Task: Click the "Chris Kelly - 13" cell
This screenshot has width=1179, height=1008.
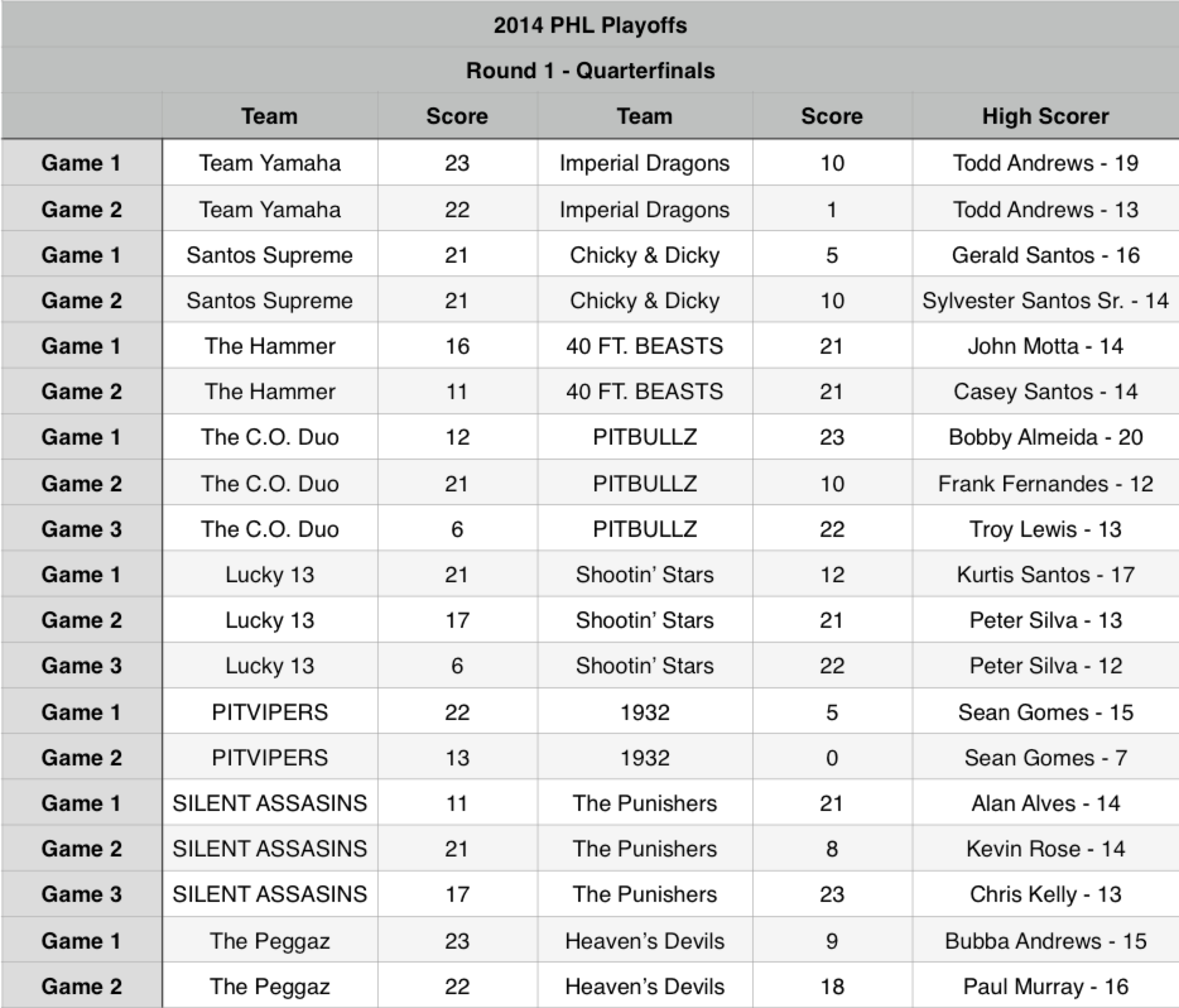Action: (x=1045, y=894)
